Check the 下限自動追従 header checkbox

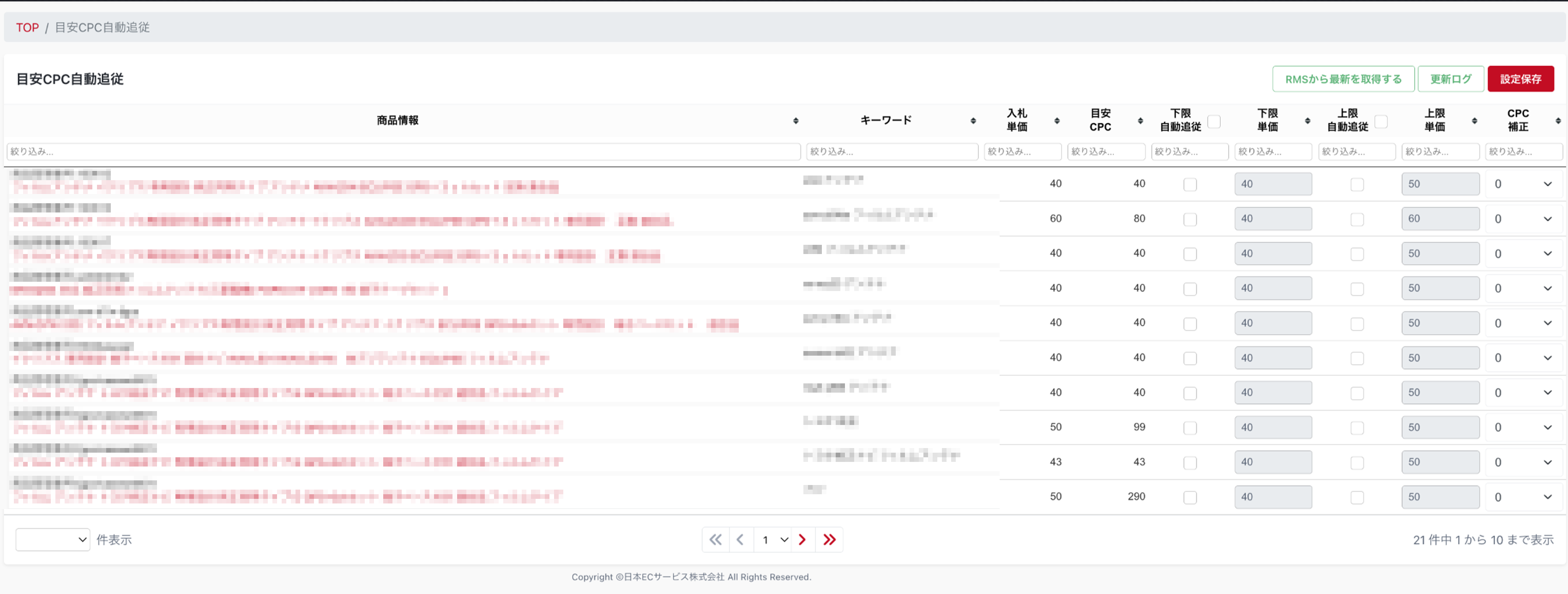coord(1214,121)
